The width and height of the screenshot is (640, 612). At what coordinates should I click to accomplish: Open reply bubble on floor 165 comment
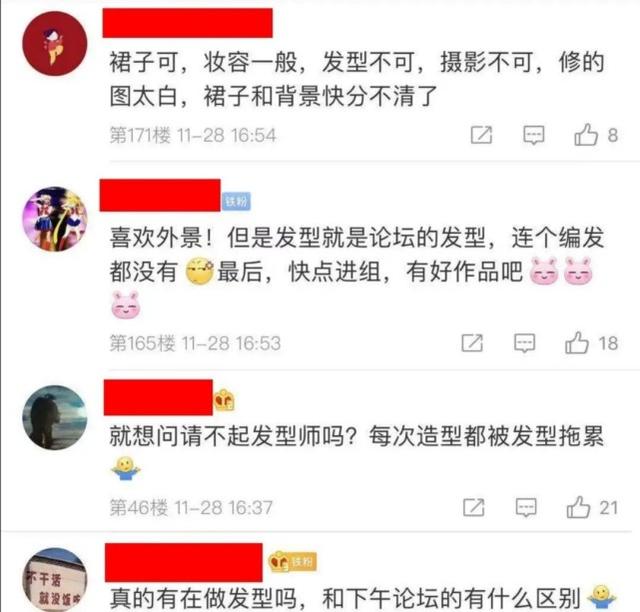[524, 343]
